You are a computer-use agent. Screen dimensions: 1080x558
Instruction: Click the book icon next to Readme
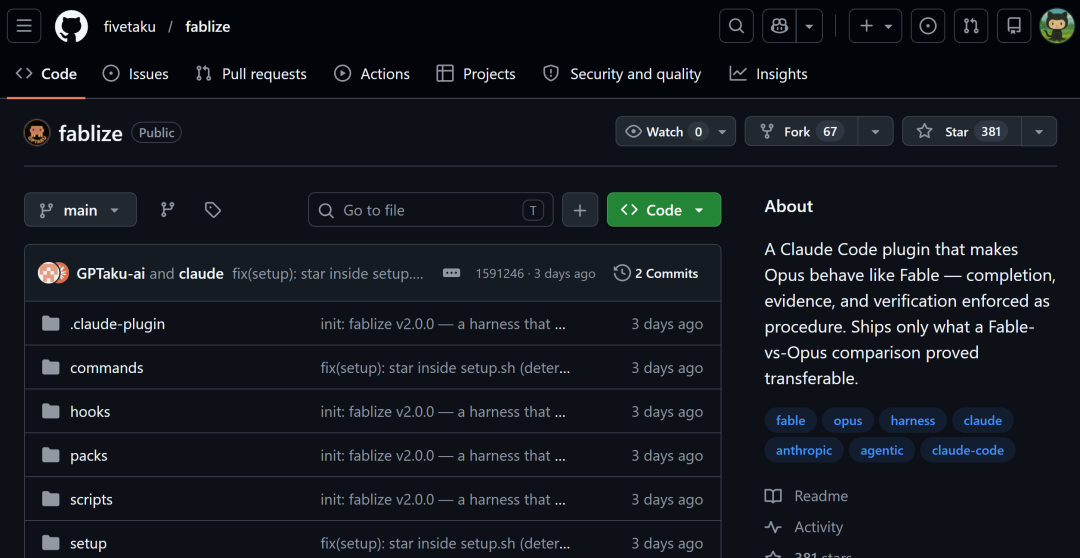coord(773,496)
